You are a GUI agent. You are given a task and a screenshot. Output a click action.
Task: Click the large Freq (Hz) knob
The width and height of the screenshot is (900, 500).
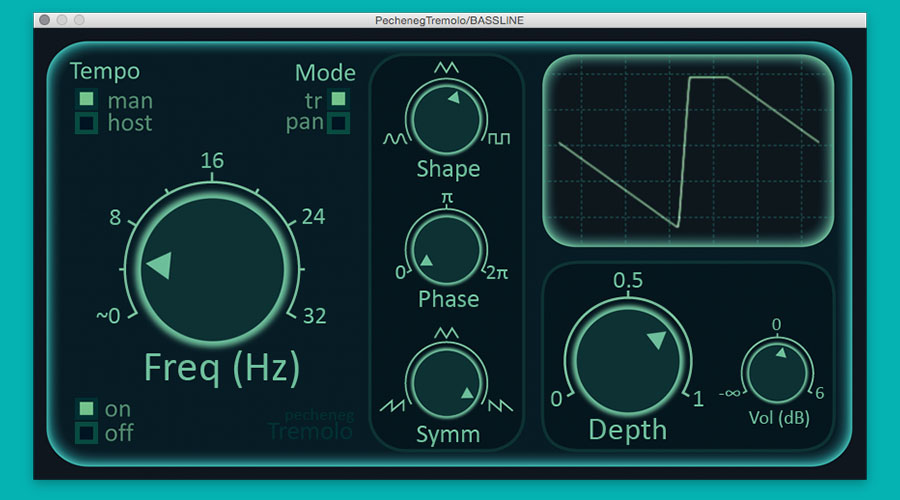211,269
